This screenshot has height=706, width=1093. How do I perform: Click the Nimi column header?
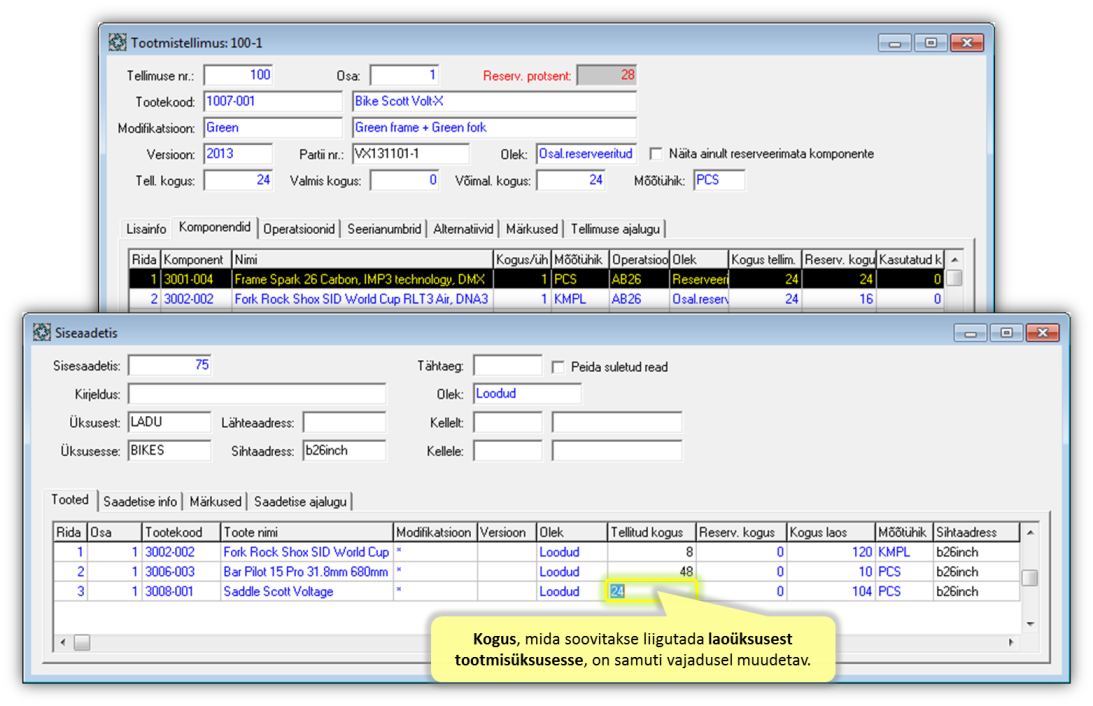(x=362, y=260)
